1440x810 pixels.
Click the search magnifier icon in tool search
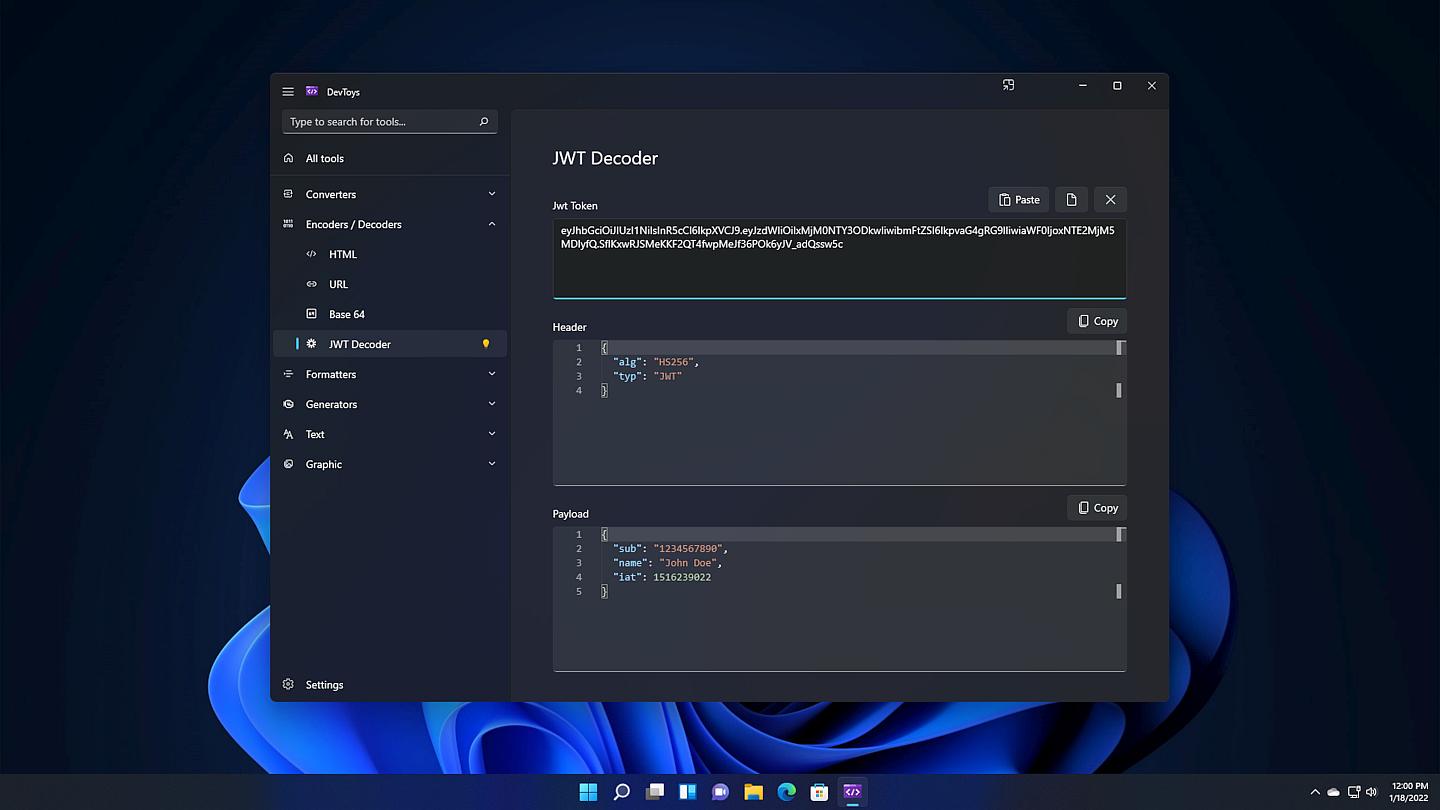click(484, 122)
